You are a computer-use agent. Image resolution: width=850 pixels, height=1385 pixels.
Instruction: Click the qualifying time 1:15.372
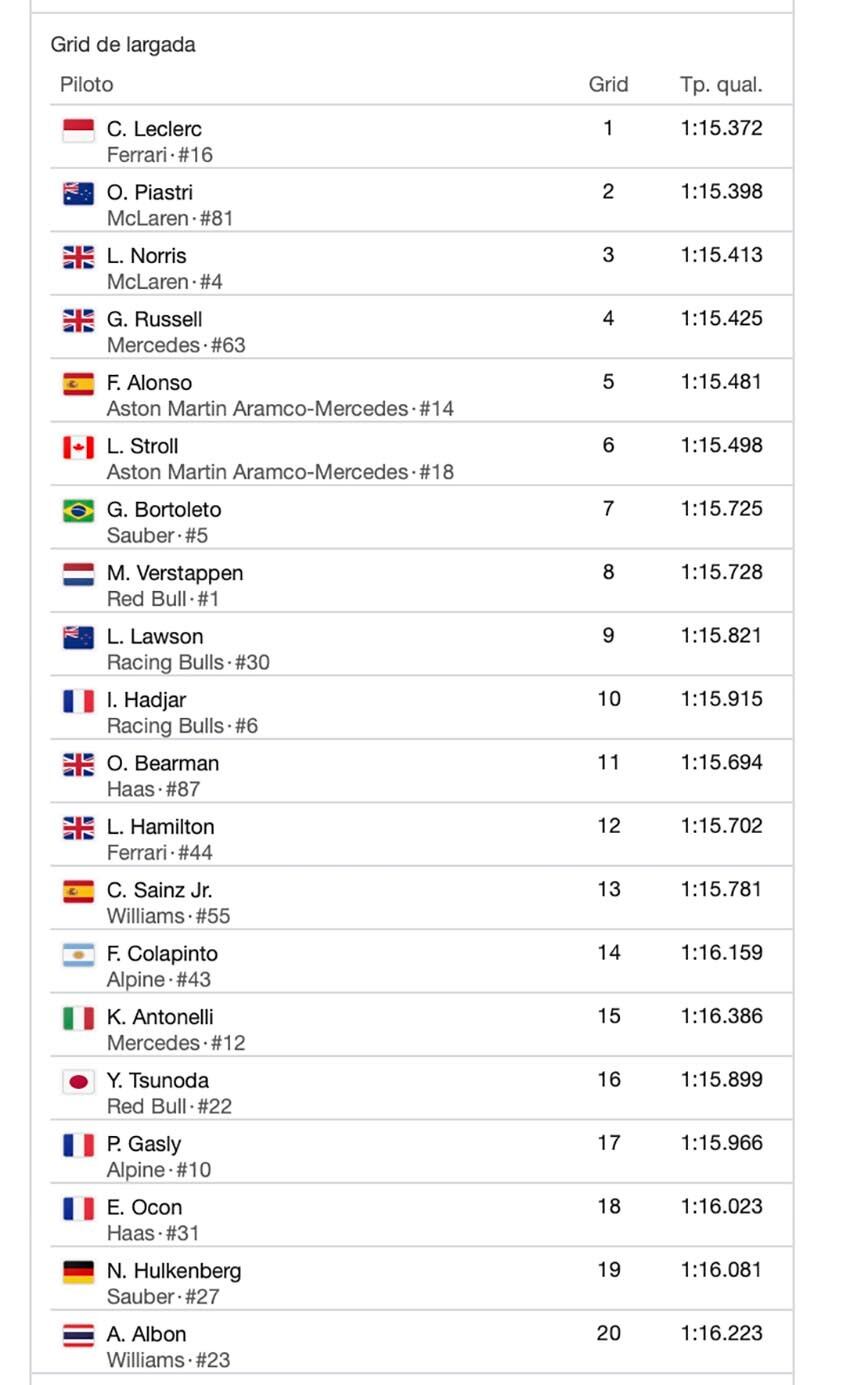pos(721,128)
